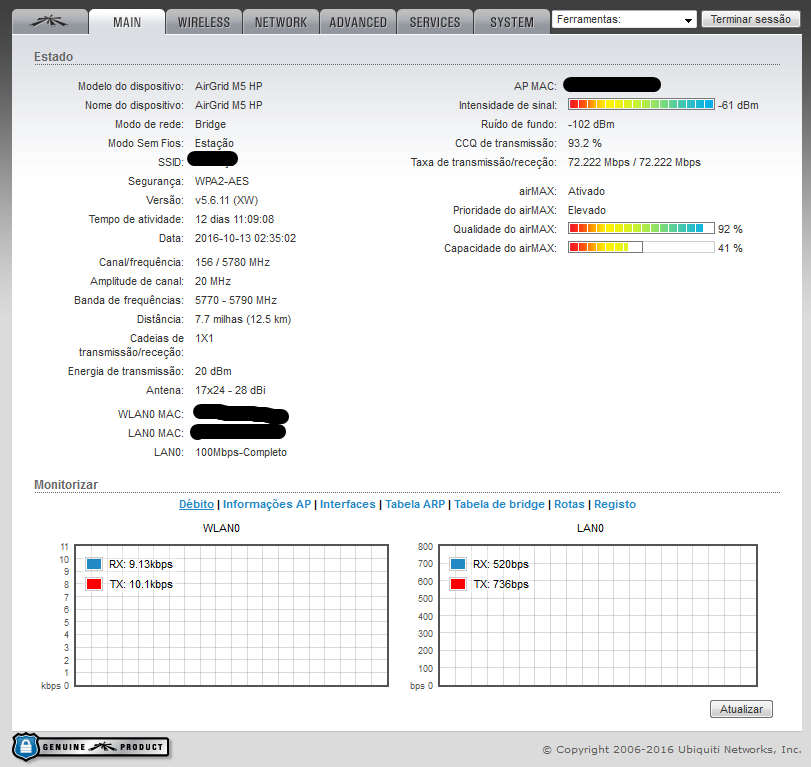Click the -61 dBm signal value
Viewport: 811px width, 767px height.
[x=738, y=105]
